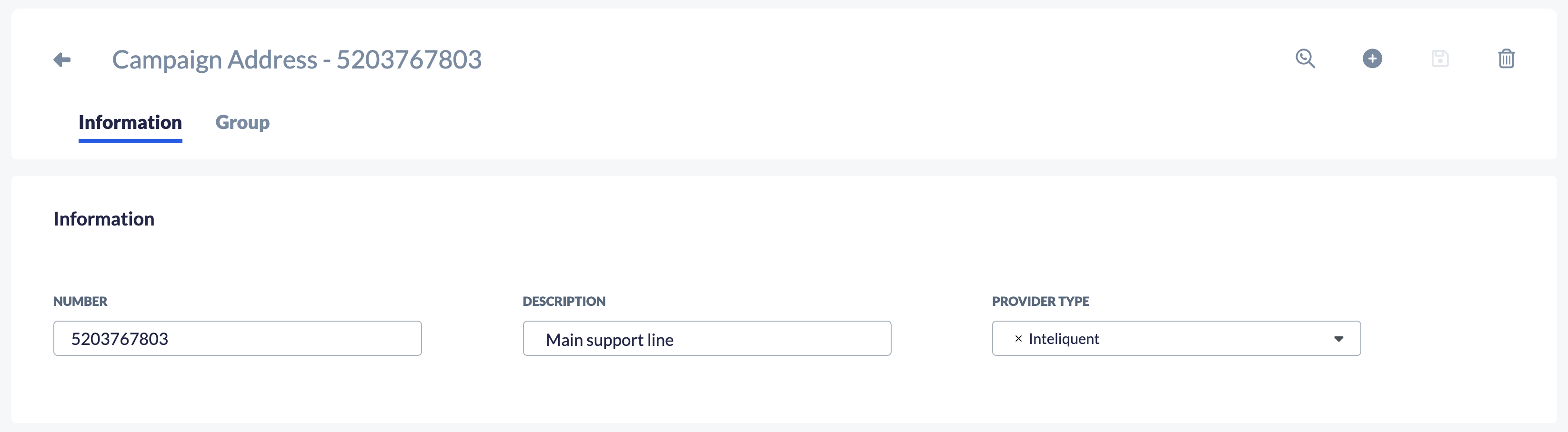1568x432 pixels.
Task: Select the Inteliquent text in provider field
Action: tap(1064, 339)
